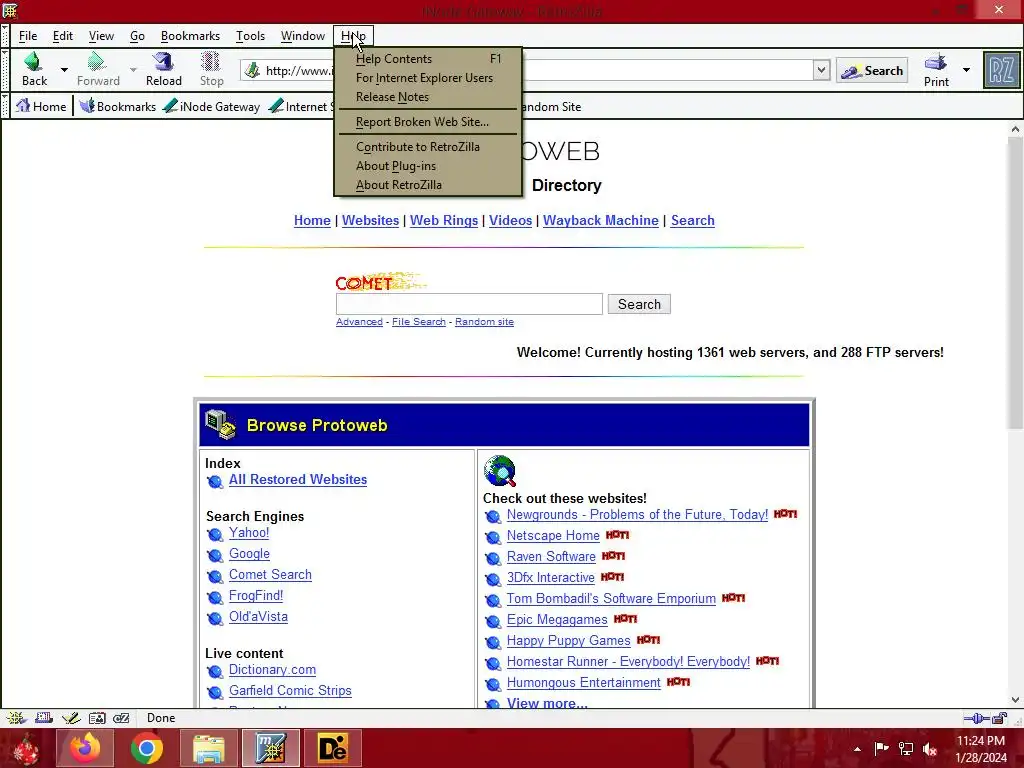Choose About RetroZilla
This screenshot has width=1024, height=768.
(428, 185)
